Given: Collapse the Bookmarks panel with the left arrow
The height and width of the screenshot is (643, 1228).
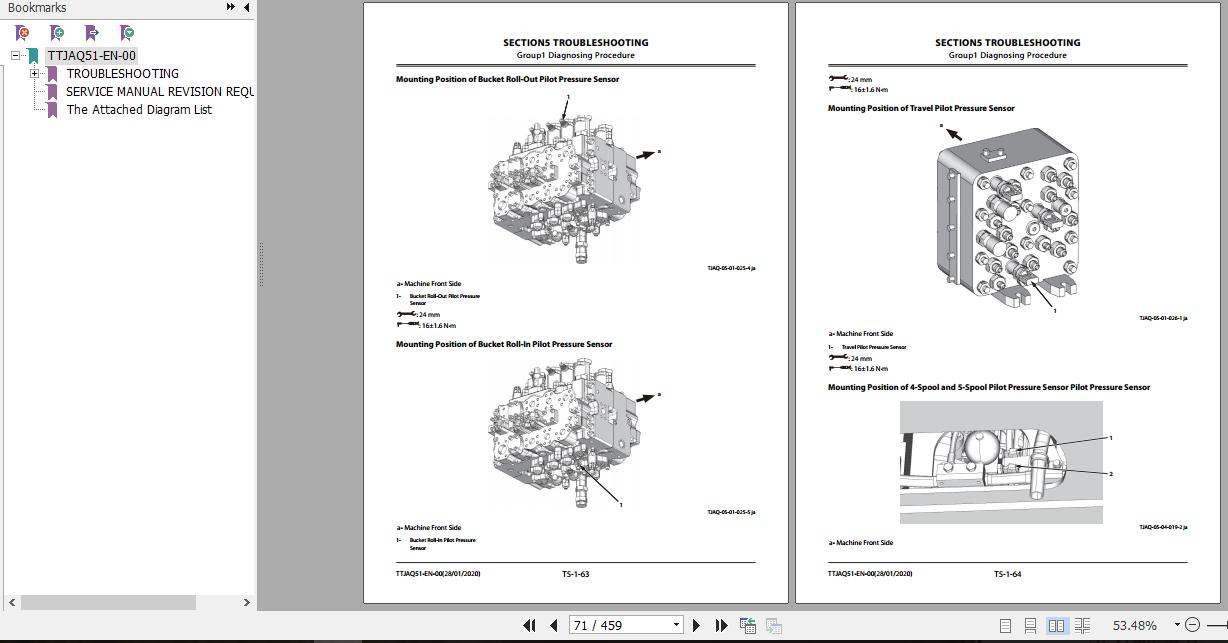Looking at the screenshot, I should tap(247, 7).
